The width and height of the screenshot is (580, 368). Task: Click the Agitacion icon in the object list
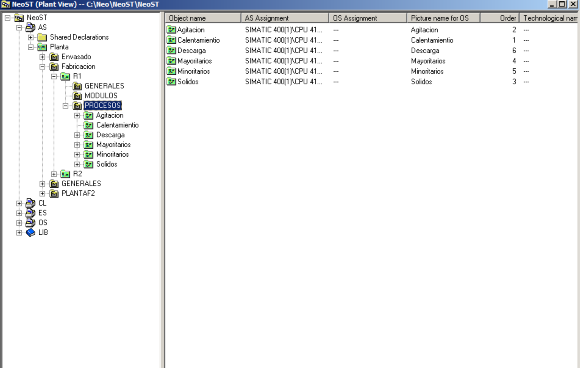[171, 30]
